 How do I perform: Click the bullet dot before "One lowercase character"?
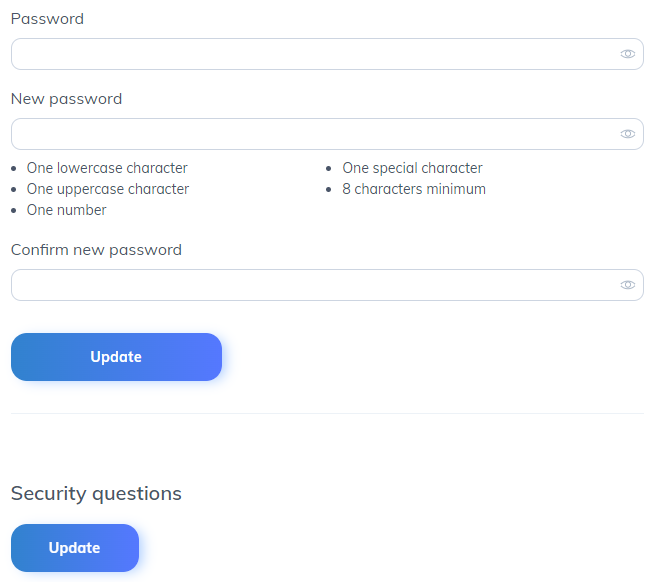13,169
